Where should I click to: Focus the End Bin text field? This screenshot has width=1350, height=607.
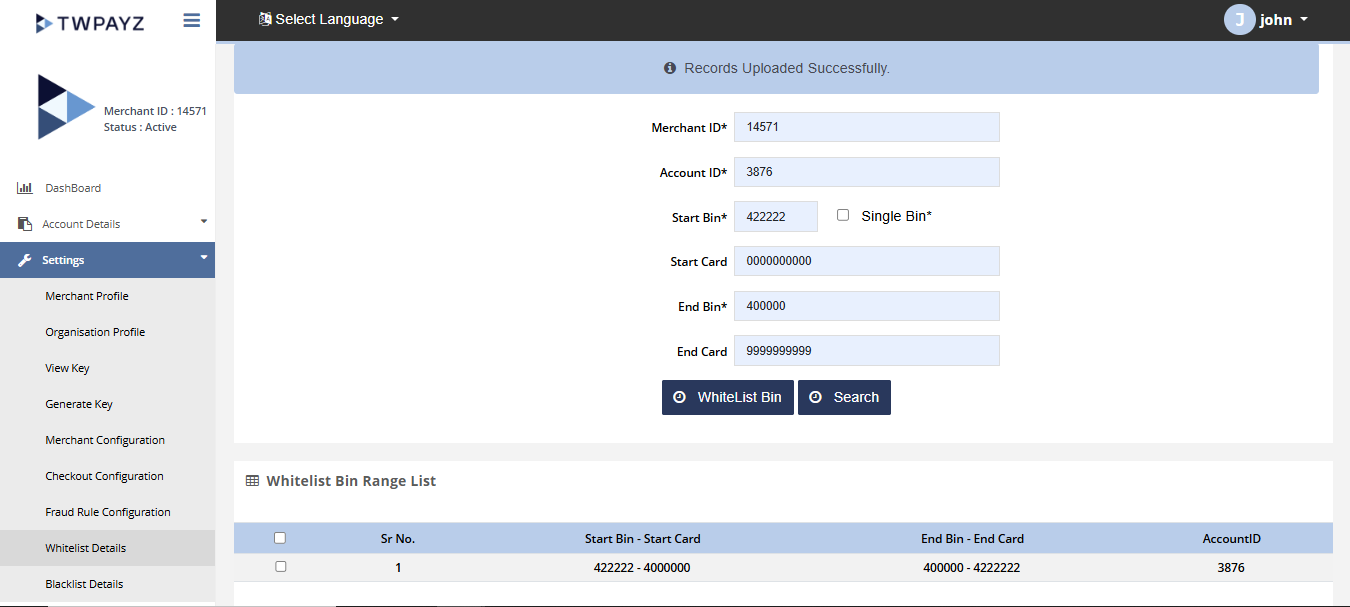(866, 306)
